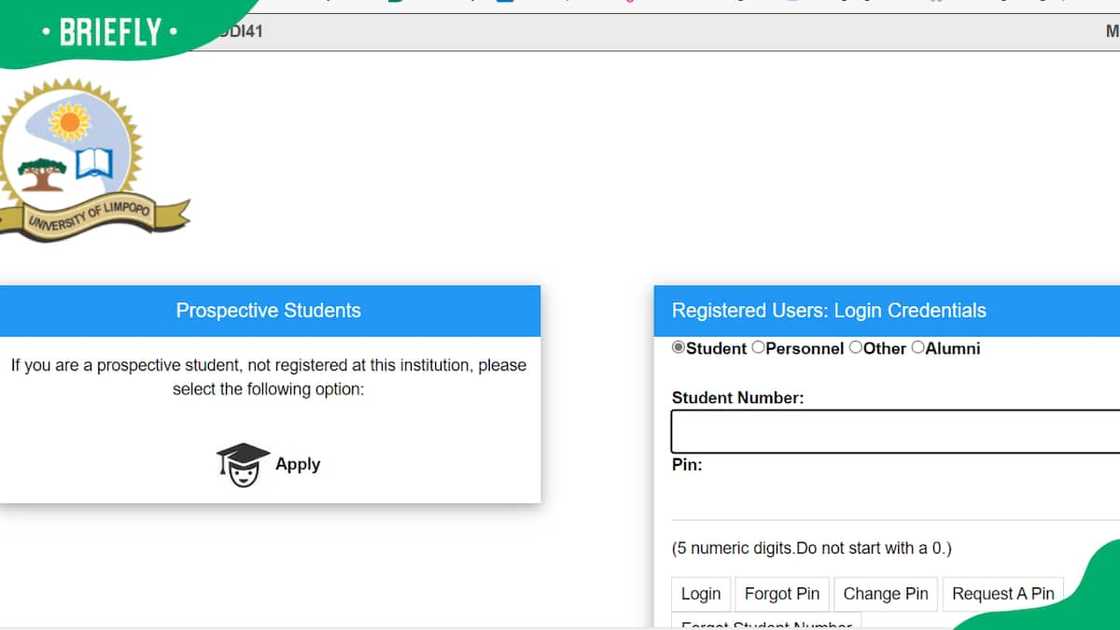Image resolution: width=1120 pixels, height=630 pixels.
Task: Click the sun emblem in the crest
Action: (x=69, y=122)
